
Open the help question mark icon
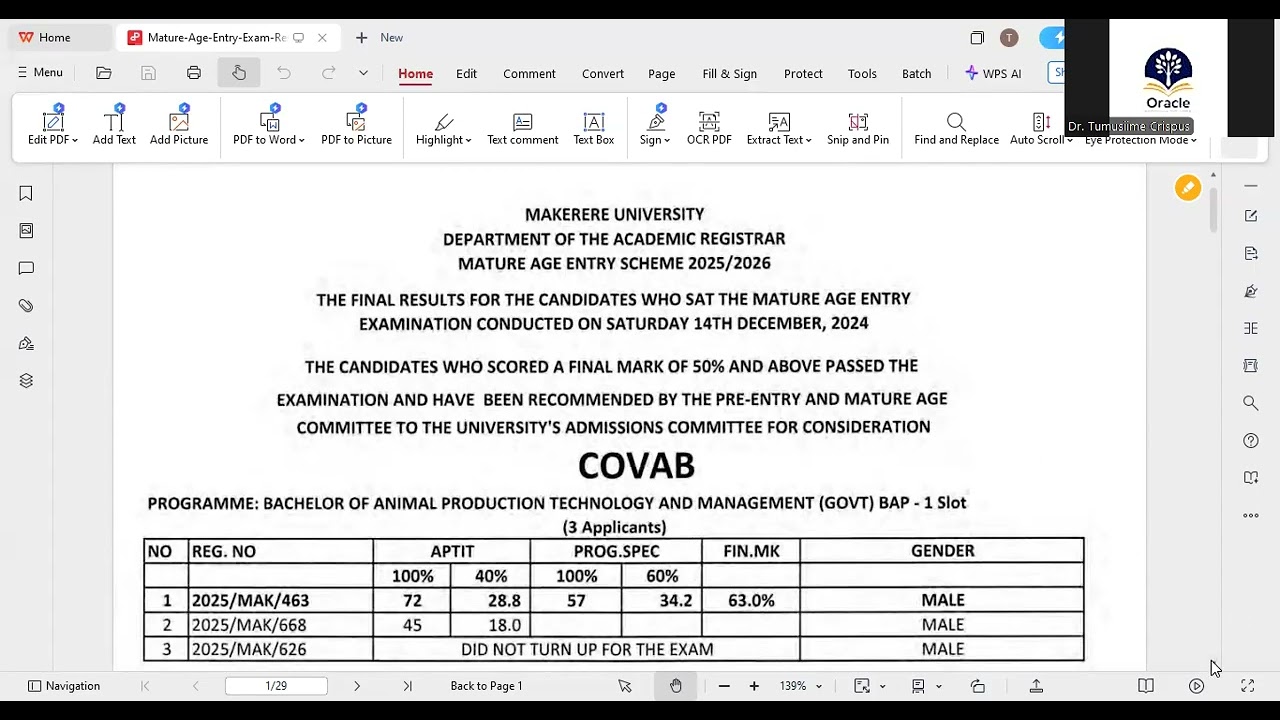click(1250, 441)
